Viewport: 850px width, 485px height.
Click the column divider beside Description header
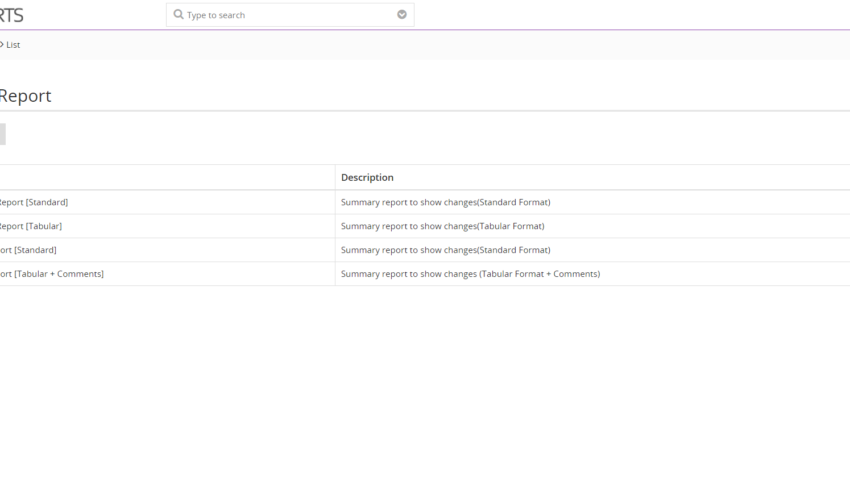click(335, 177)
